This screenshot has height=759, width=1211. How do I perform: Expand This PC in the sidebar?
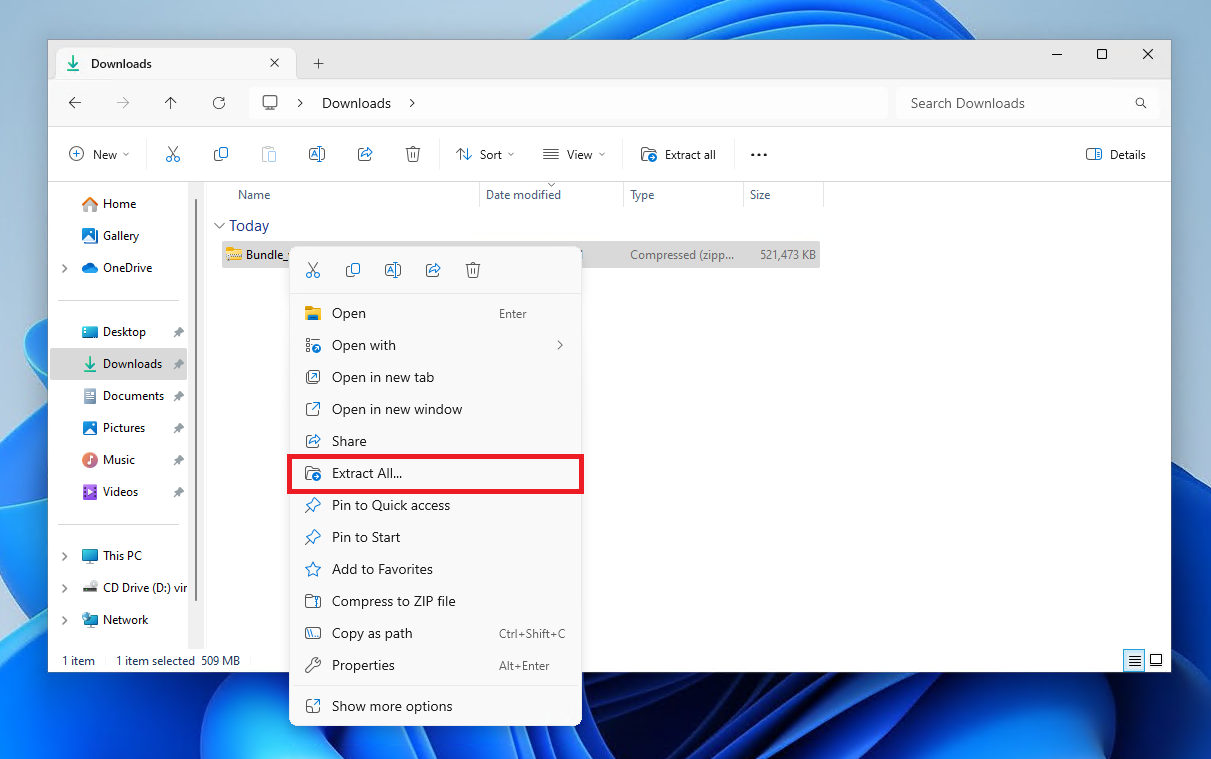(64, 555)
